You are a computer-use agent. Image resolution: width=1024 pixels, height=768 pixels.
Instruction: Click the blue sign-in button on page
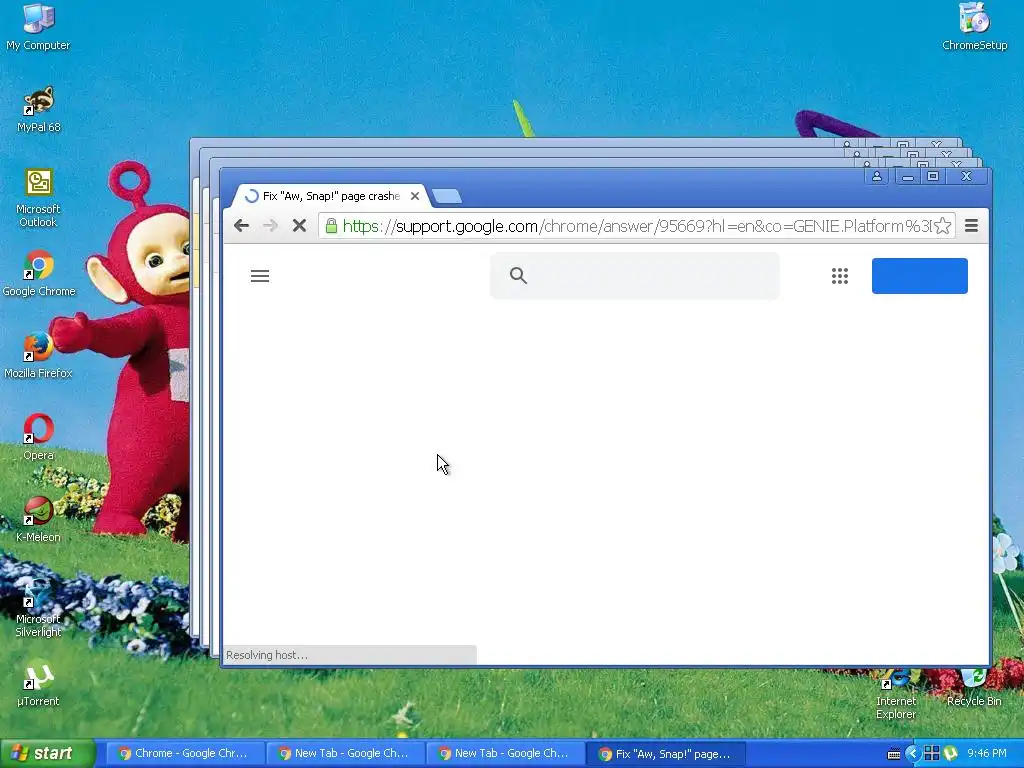(x=920, y=276)
